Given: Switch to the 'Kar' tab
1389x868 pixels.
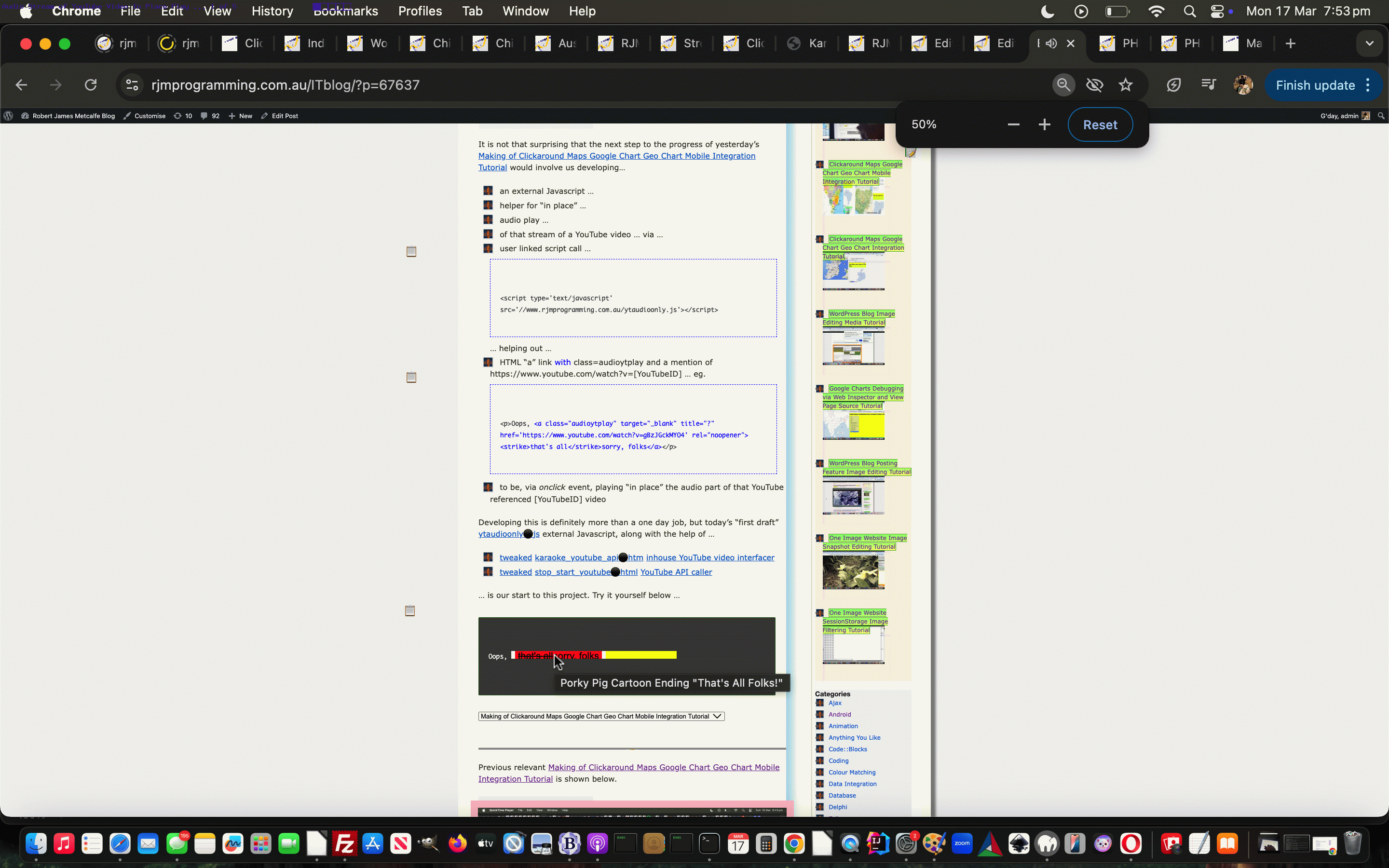Looking at the screenshot, I should pos(807,43).
